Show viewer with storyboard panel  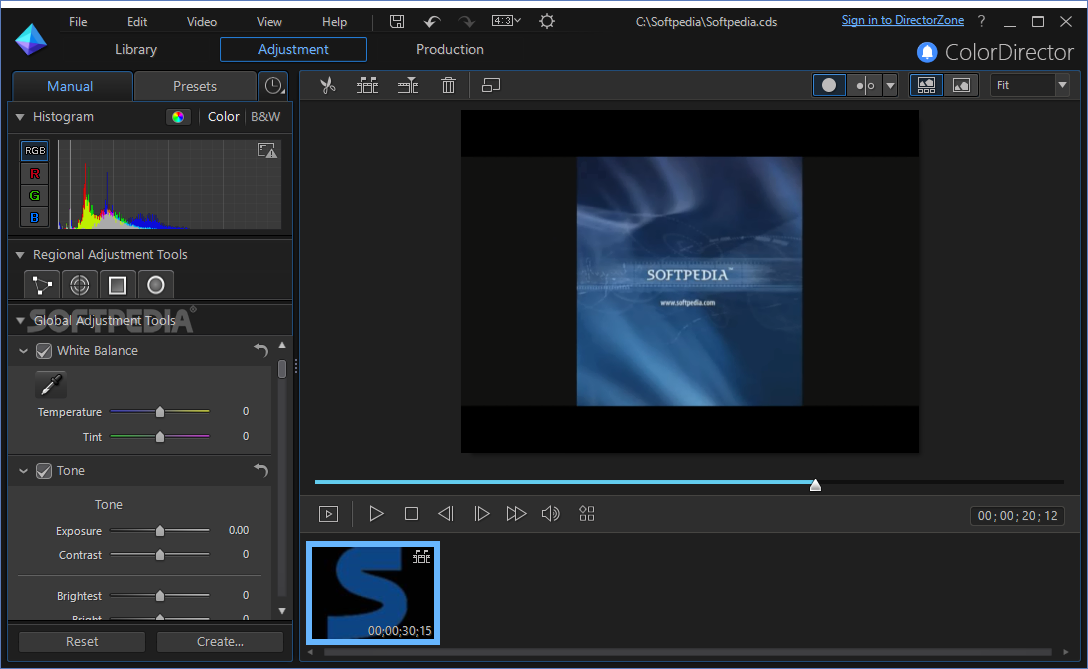tap(926, 85)
